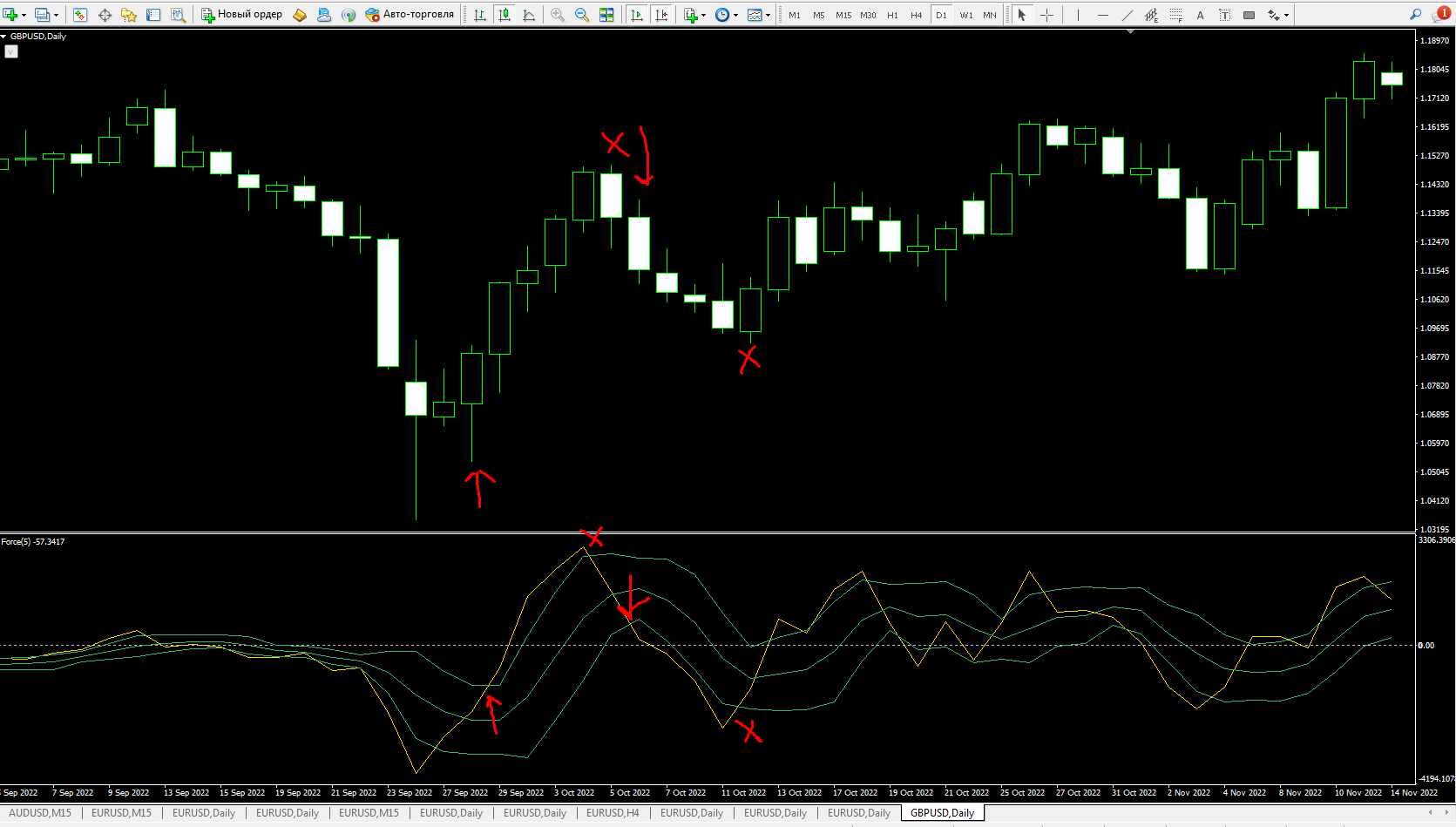Open the Profiles icon
Viewport: 1456px width, 827px height.
(42, 15)
